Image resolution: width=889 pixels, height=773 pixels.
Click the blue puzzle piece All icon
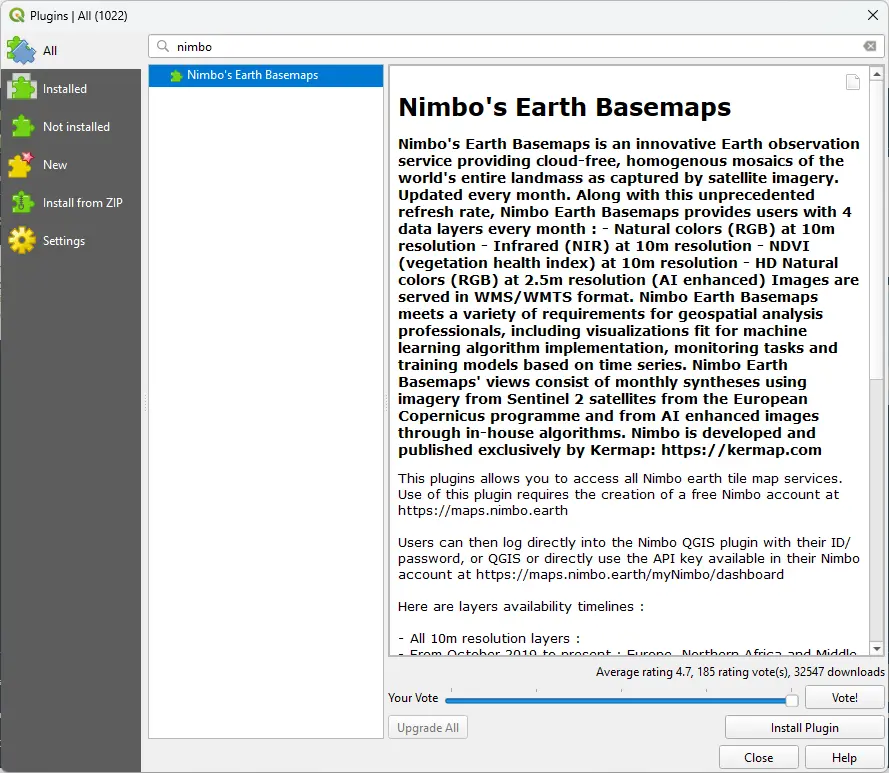22,50
